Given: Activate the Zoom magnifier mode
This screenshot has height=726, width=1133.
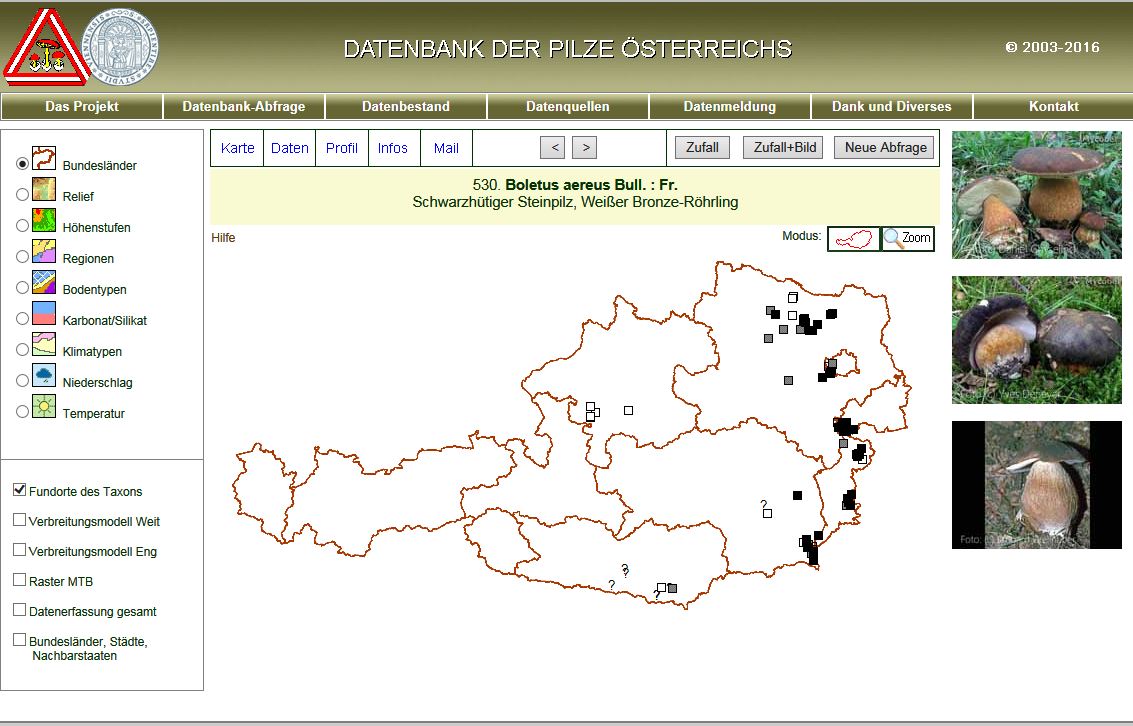Looking at the screenshot, I should coord(907,238).
